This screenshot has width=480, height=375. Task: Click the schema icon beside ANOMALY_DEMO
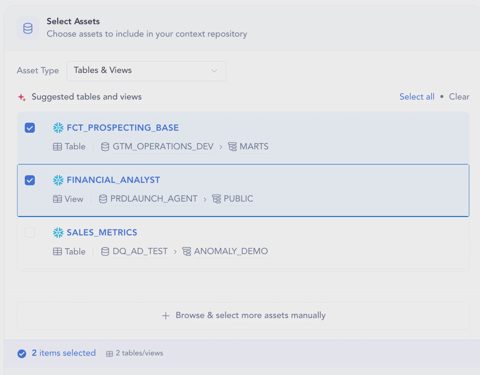187,251
